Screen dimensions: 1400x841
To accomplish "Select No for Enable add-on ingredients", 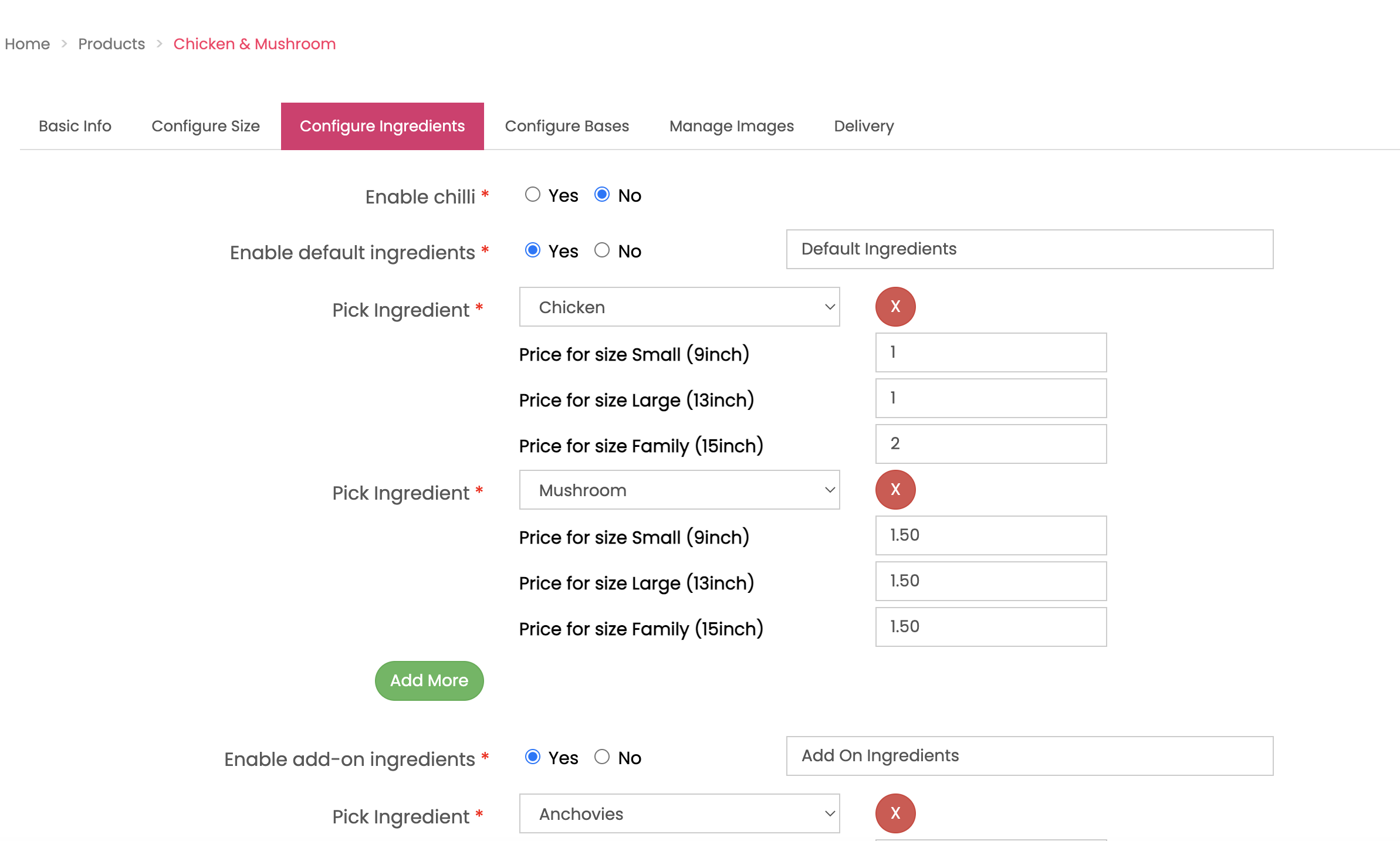I will (x=601, y=757).
